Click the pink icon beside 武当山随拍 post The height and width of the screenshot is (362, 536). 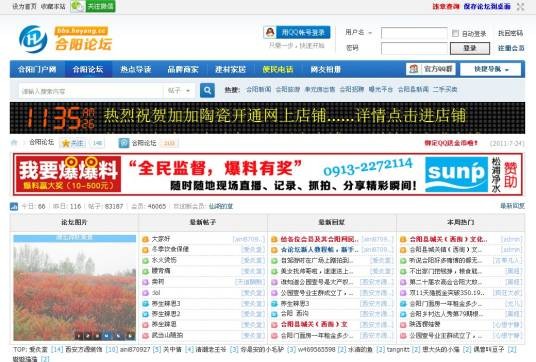pos(145,336)
